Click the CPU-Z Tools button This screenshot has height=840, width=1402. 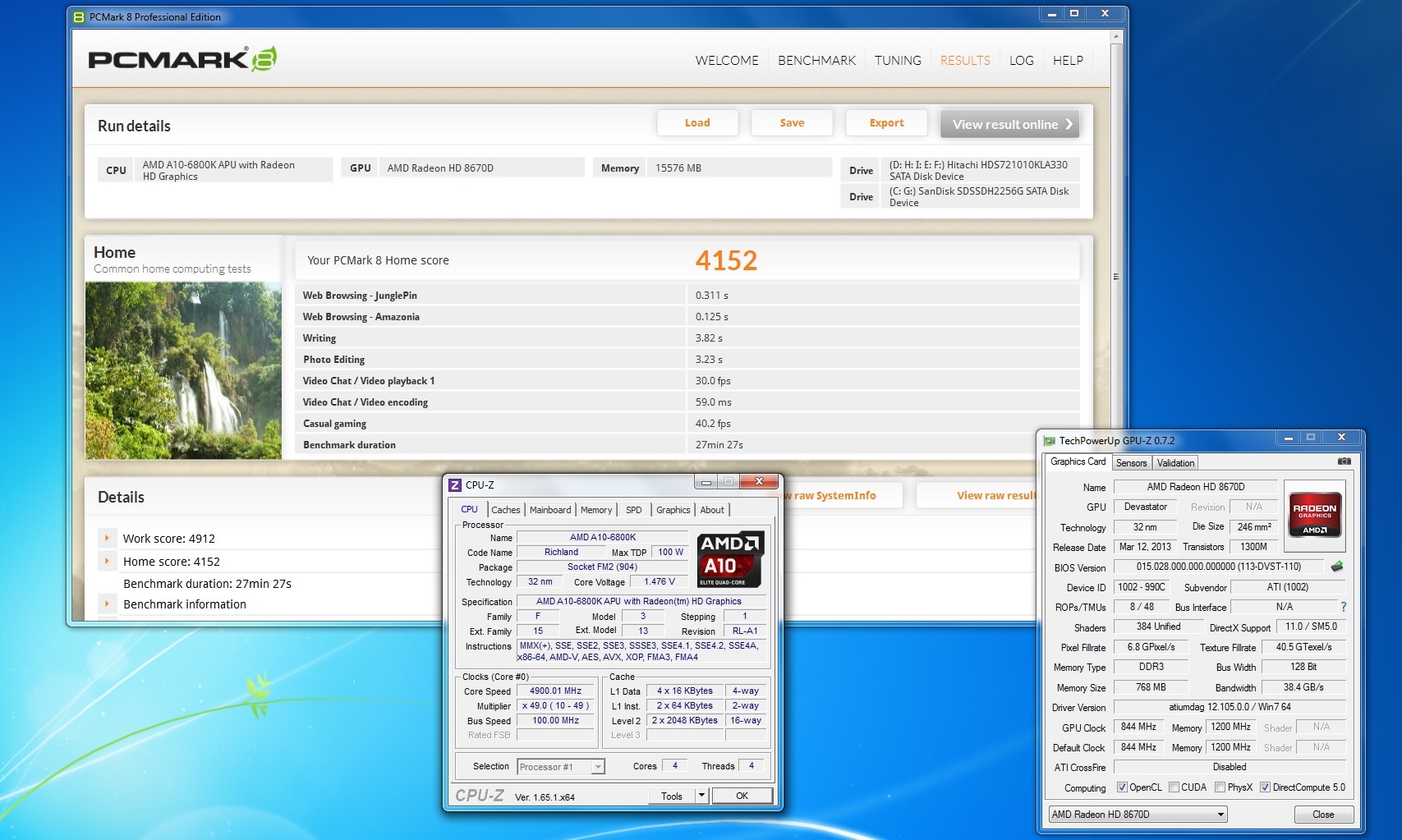click(672, 796)
